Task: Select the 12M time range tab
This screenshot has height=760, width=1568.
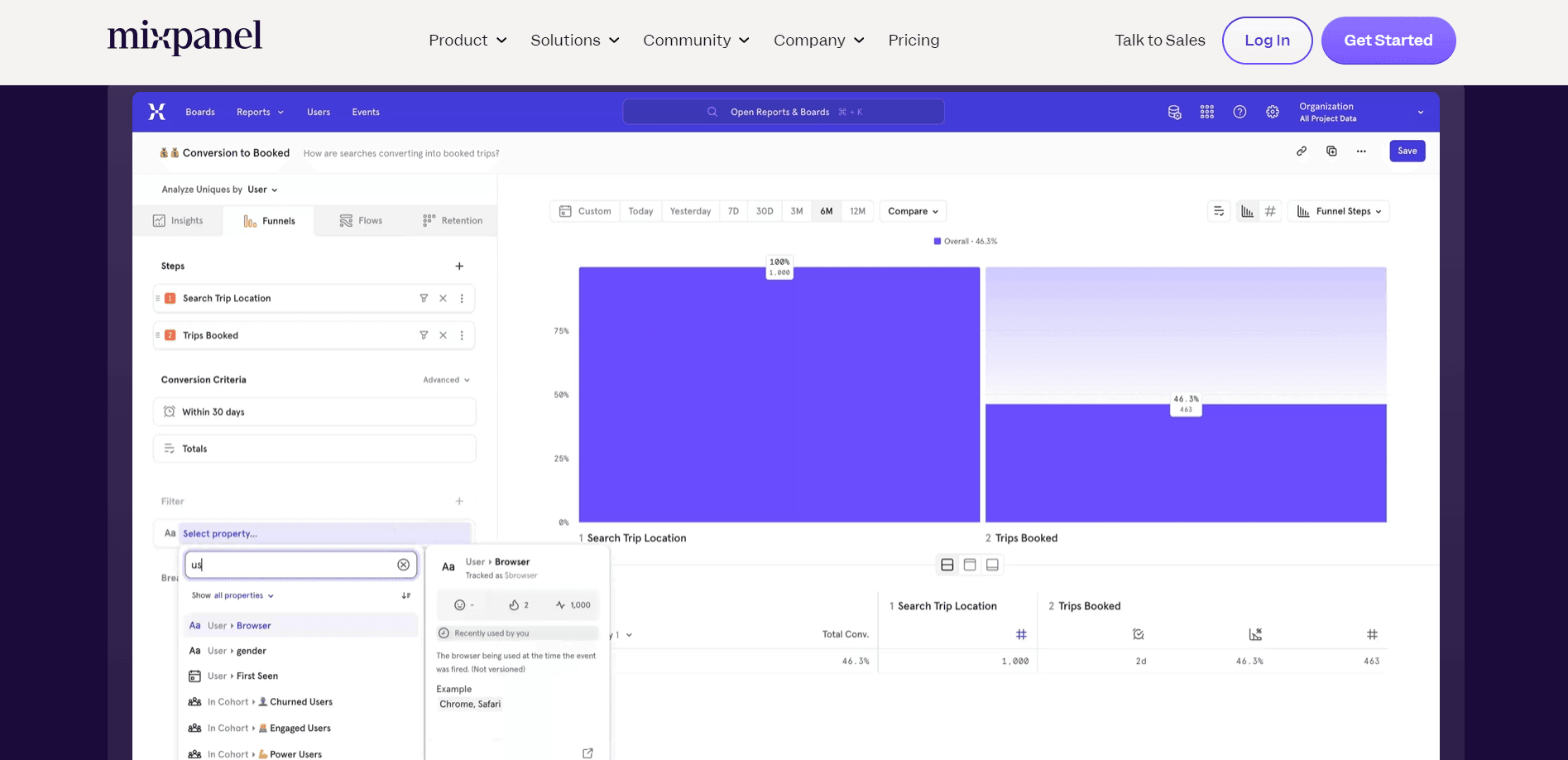Action: pos(858,211)
